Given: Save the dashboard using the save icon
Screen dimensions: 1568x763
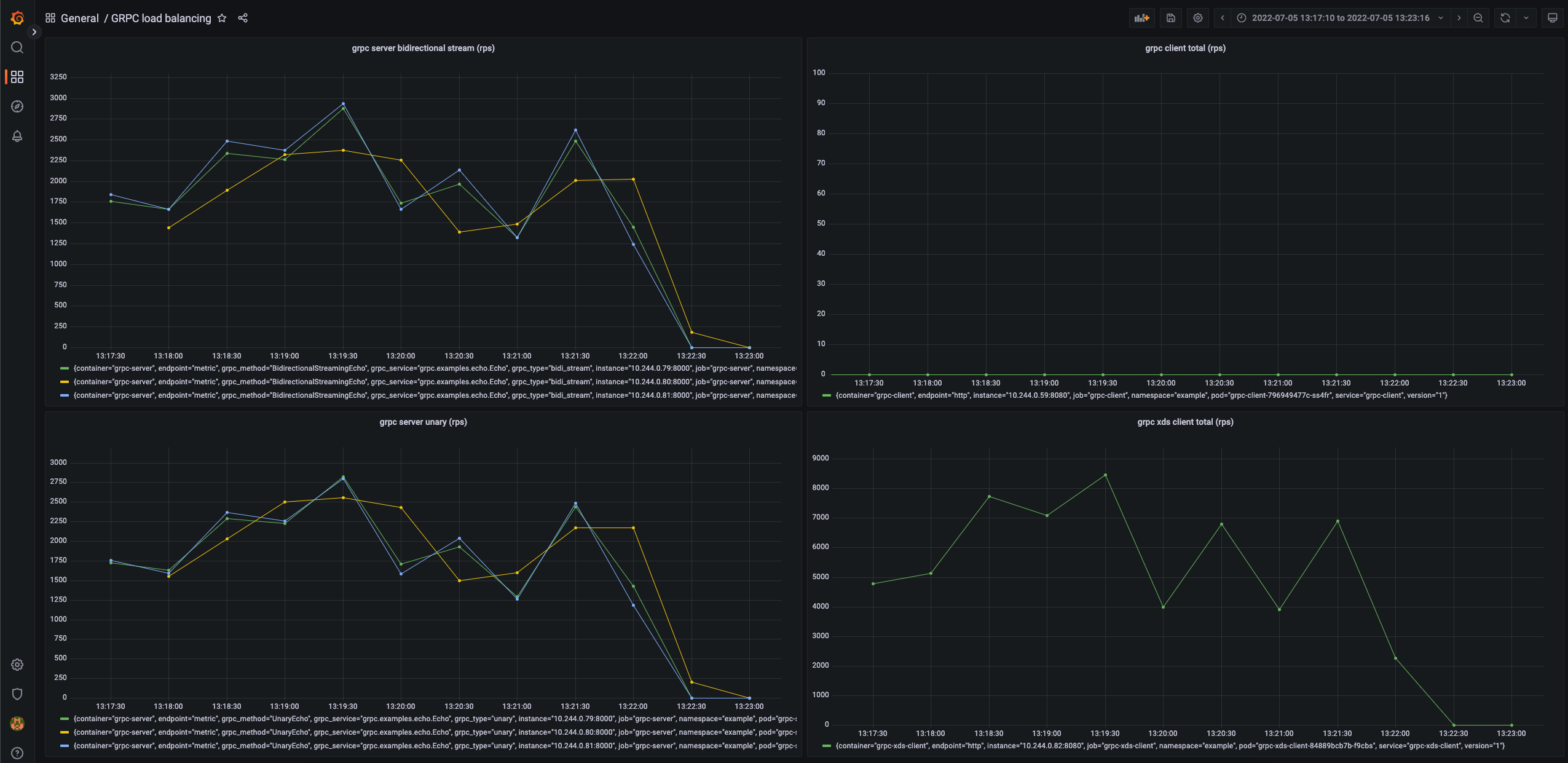Looking at the screenshot, I should (1170, 18).
